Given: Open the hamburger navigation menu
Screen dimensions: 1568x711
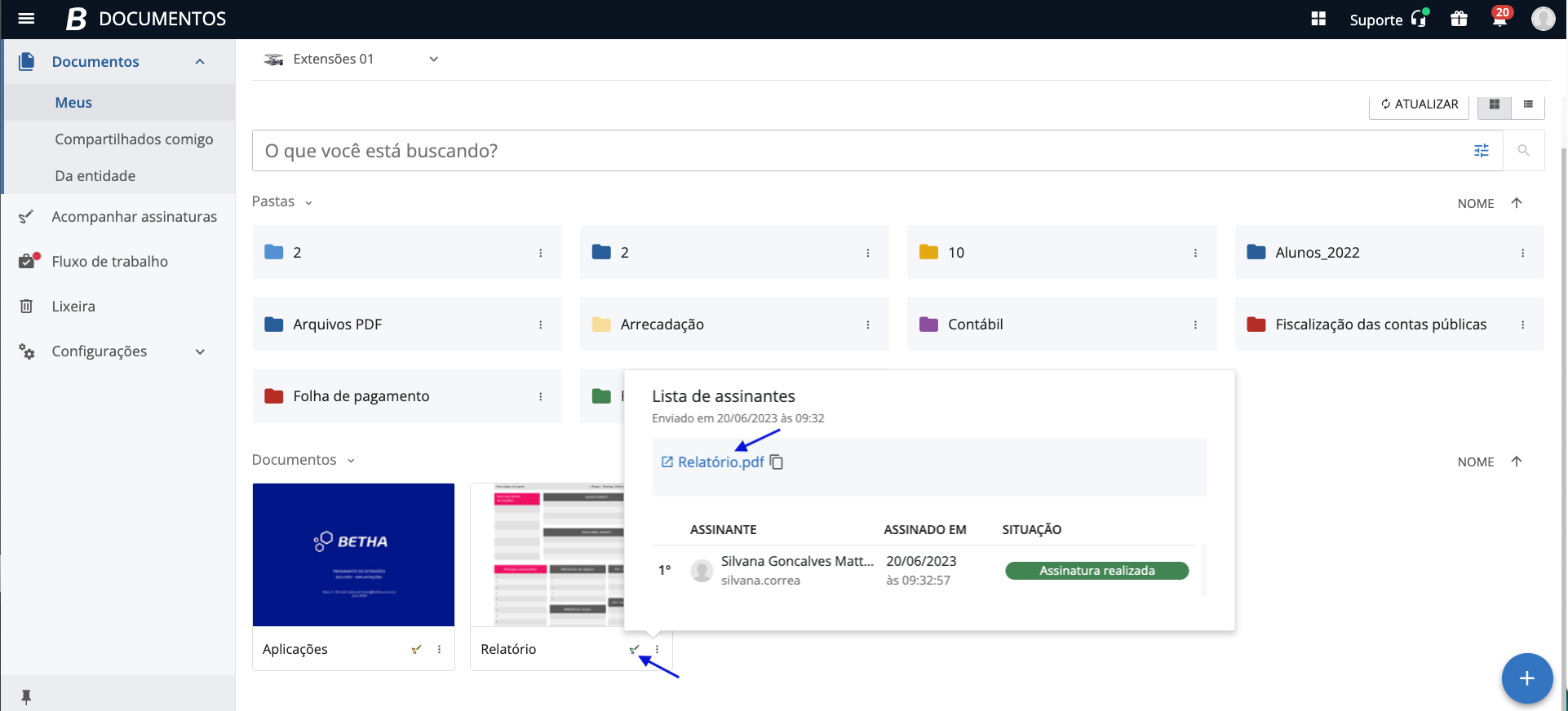Looking at the screenshot, I should click(x=26, y=19).
